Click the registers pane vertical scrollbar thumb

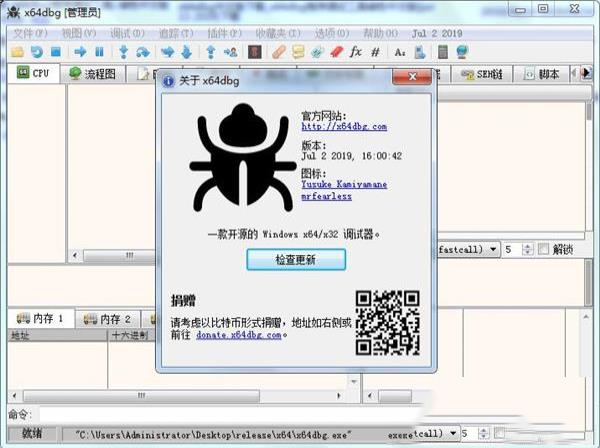click(x=589, y=111)
